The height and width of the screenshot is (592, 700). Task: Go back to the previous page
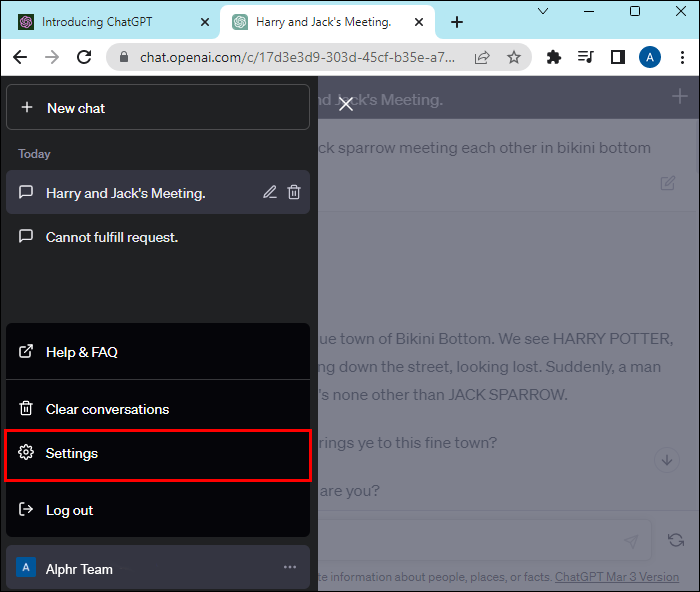20,57
